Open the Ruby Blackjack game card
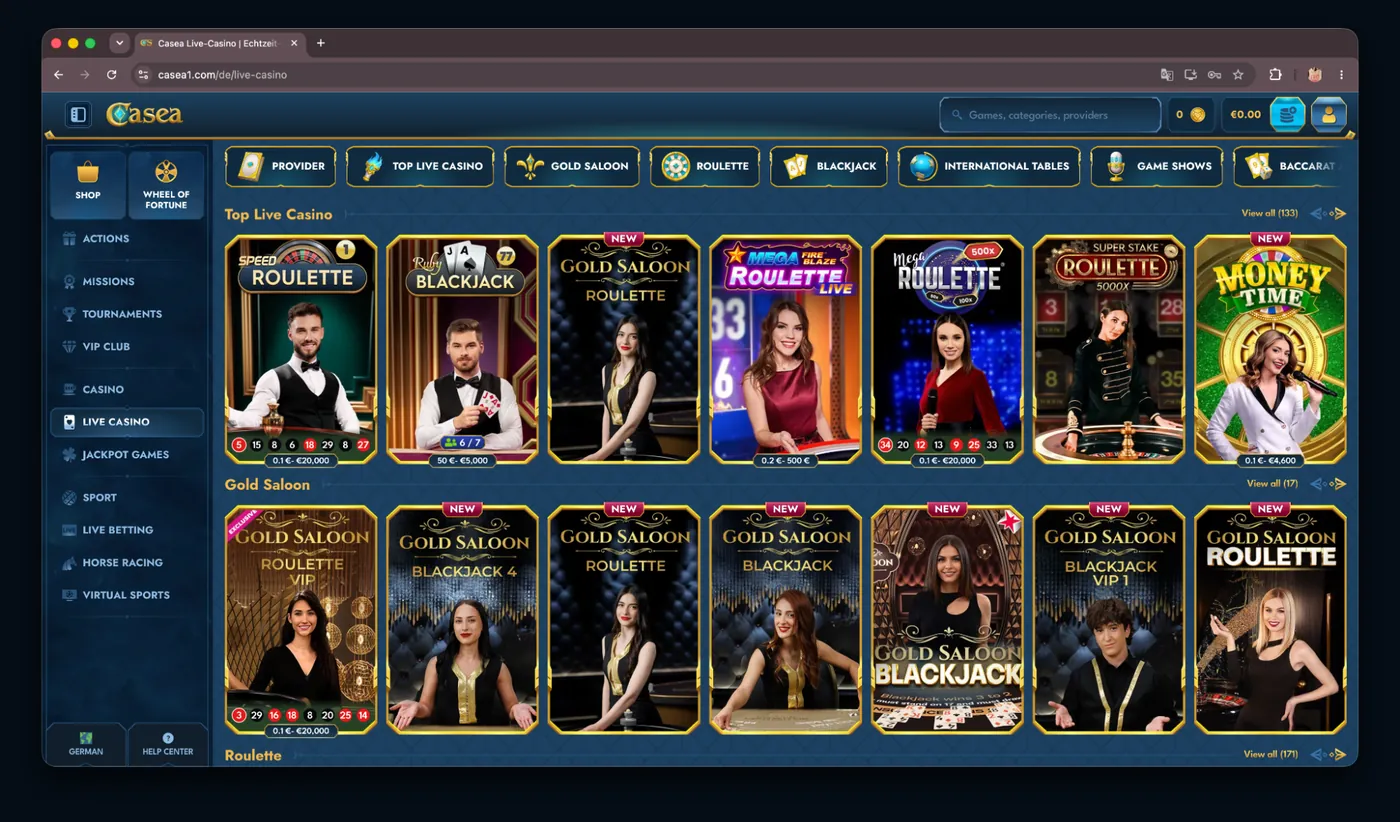 pos(463,349)
